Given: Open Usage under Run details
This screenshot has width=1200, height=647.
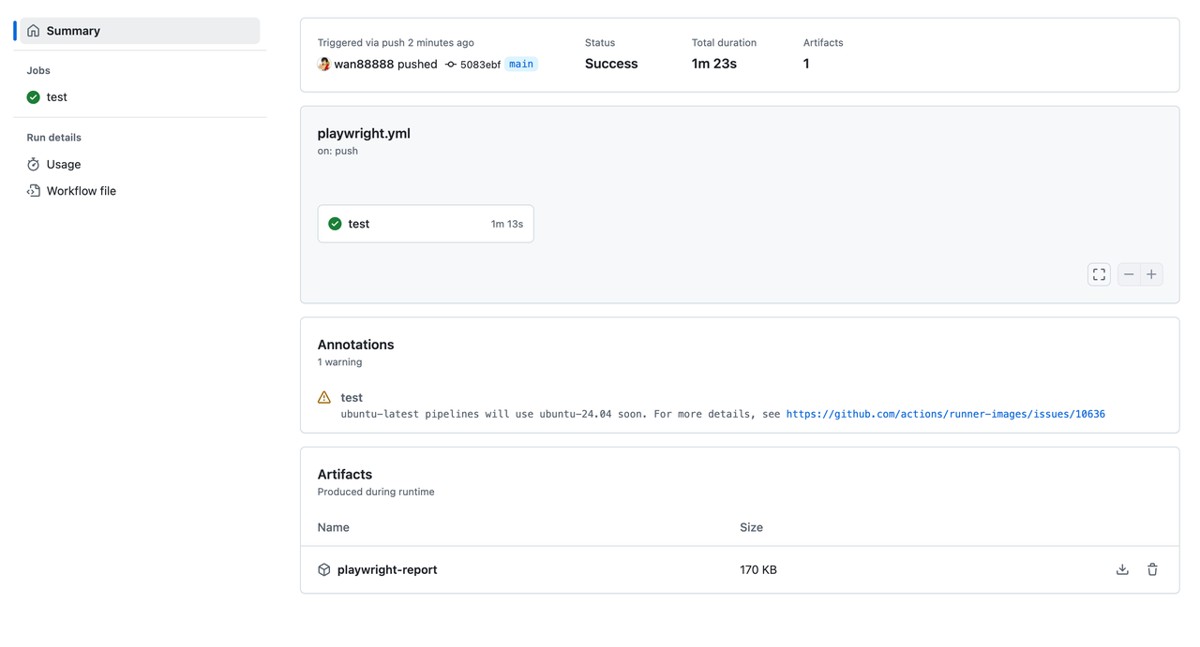Looking at the screenshot, I should [x=63, y=164].
